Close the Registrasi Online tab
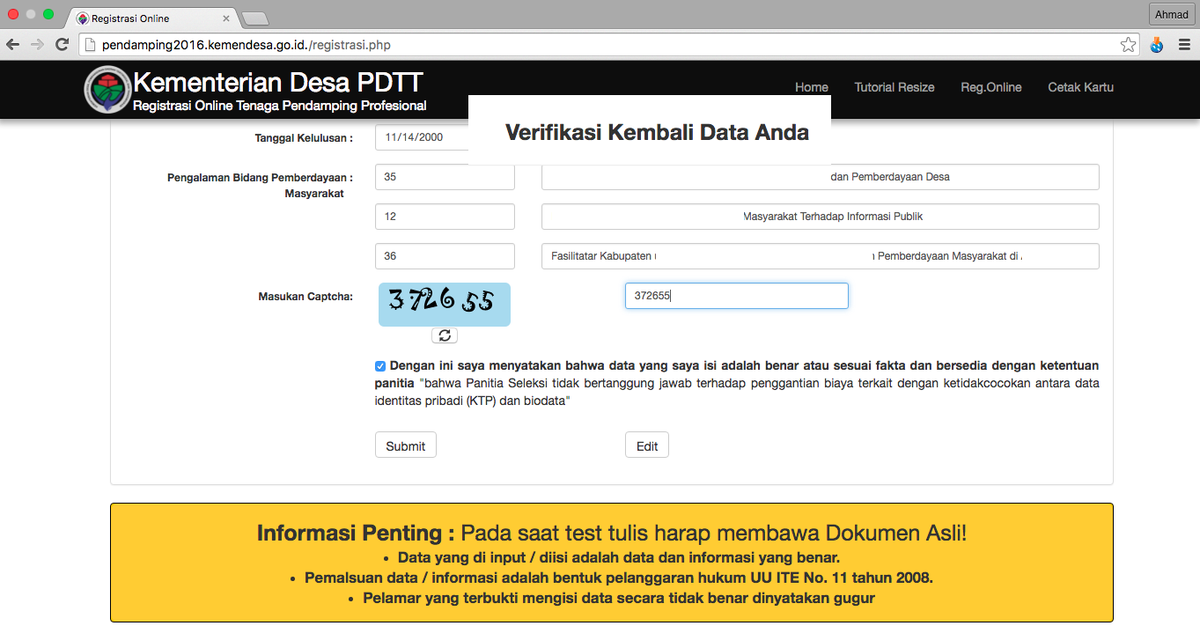 point(226,18)
